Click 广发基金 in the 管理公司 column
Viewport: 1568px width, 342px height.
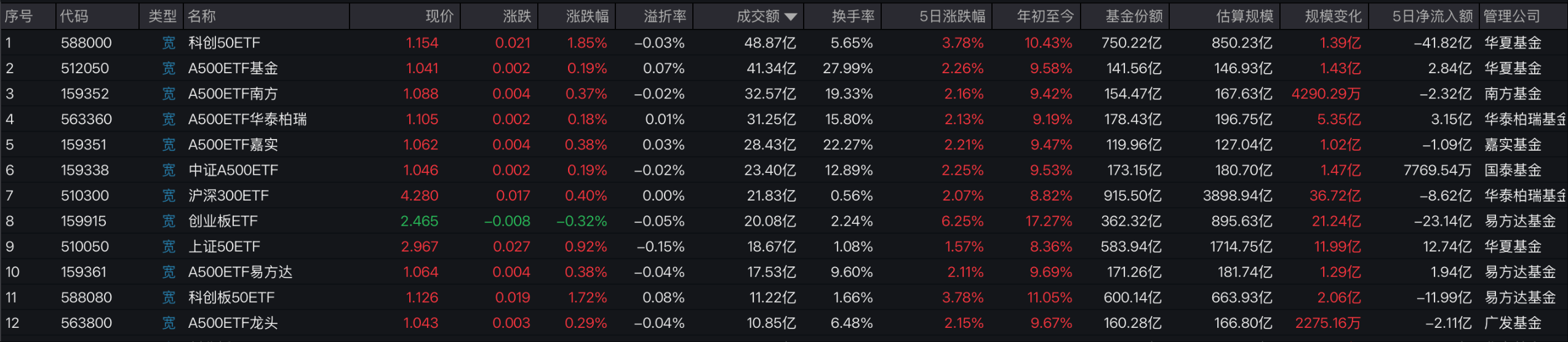pyautogui.click(x=1513, y=323)
